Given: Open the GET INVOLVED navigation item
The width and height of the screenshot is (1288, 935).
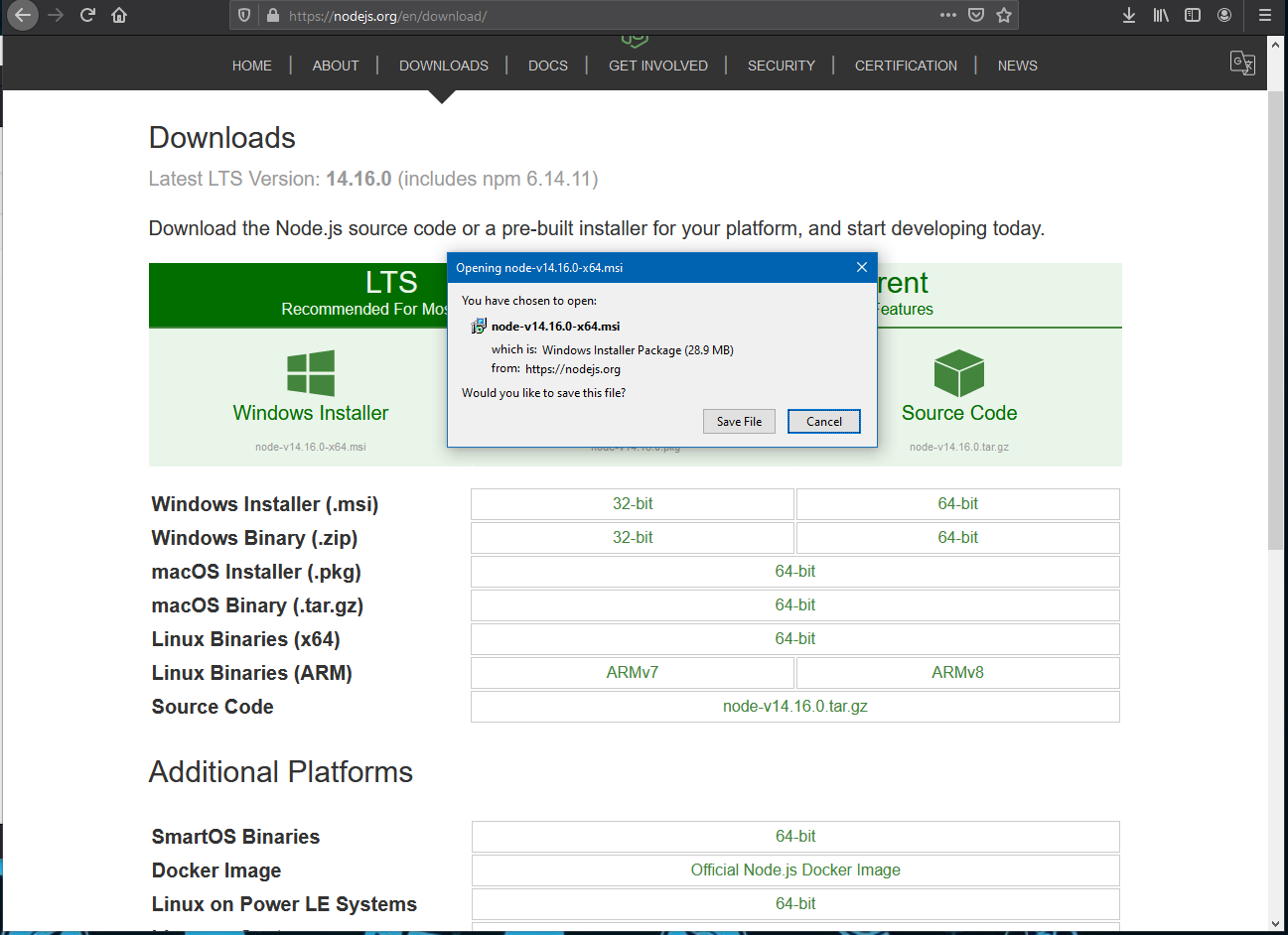Looking at the screenshot, I should coord(658,66).
